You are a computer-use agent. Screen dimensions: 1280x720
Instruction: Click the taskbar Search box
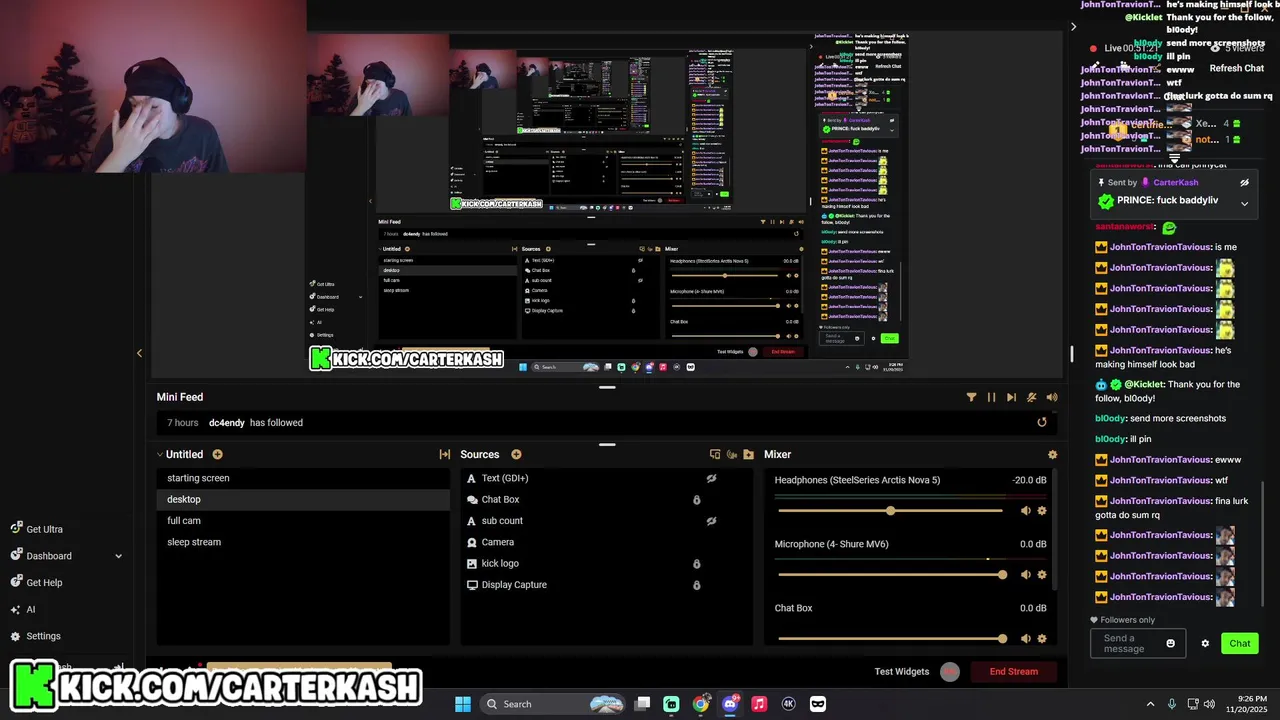click(553, 704)
